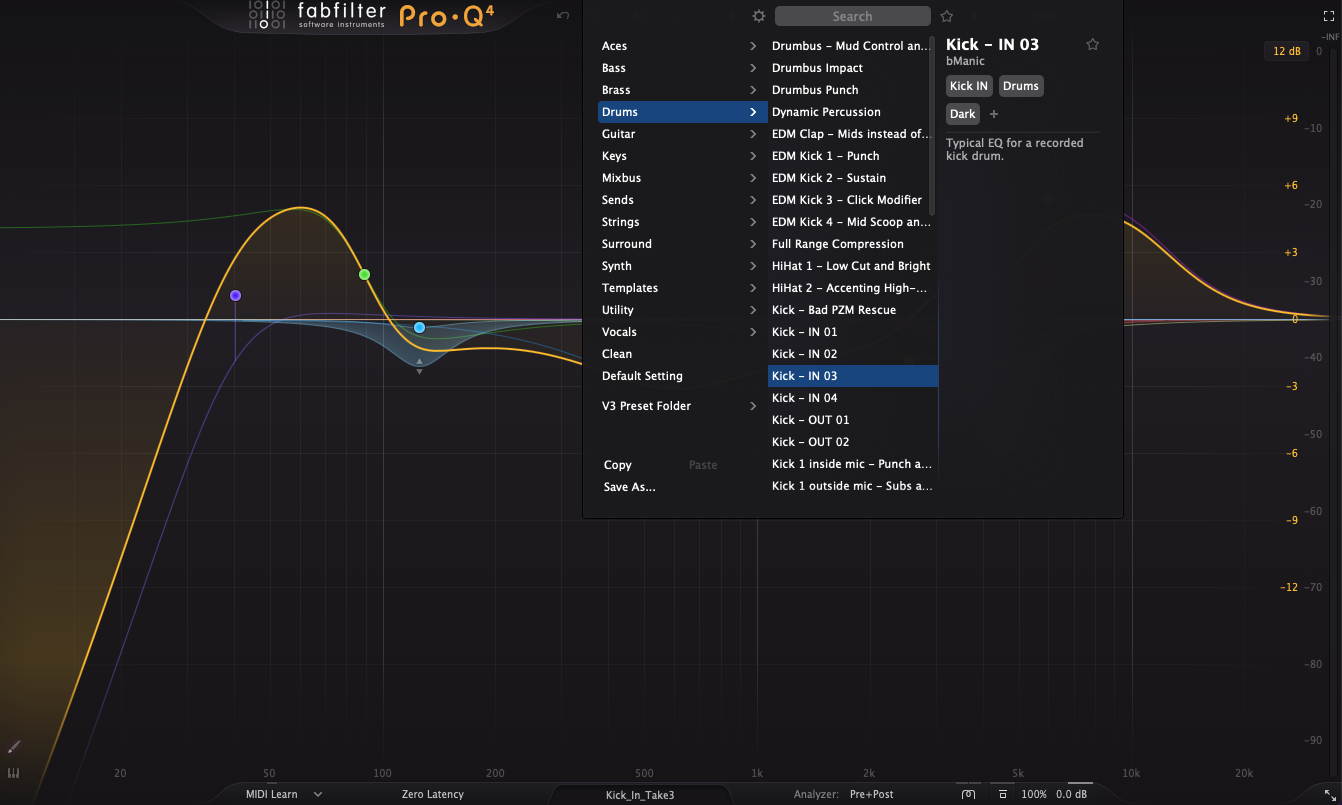Toggle full screen mode icon
Viewport: 1342px width, 805px height.
[1329, 16]
